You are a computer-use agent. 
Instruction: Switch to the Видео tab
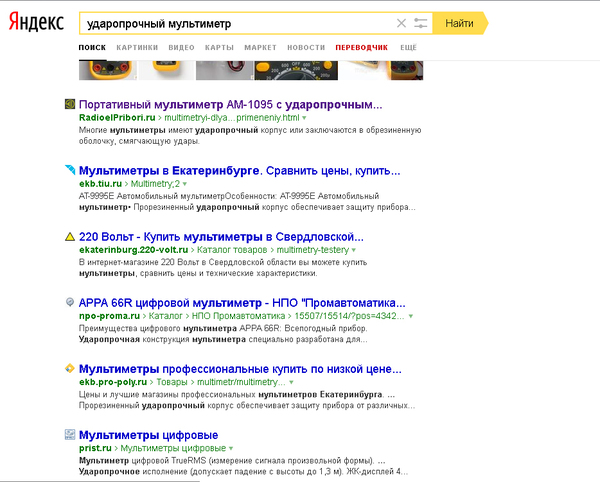point(181,47)
